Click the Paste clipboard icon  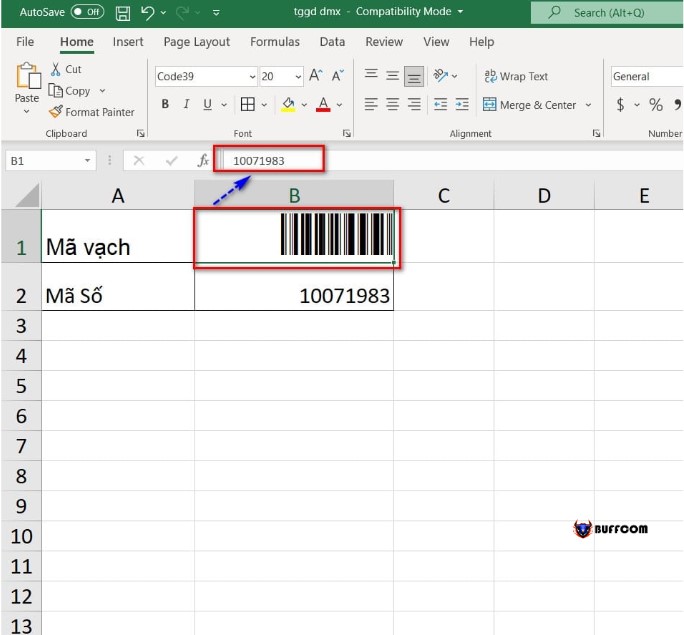coord(28,76)
